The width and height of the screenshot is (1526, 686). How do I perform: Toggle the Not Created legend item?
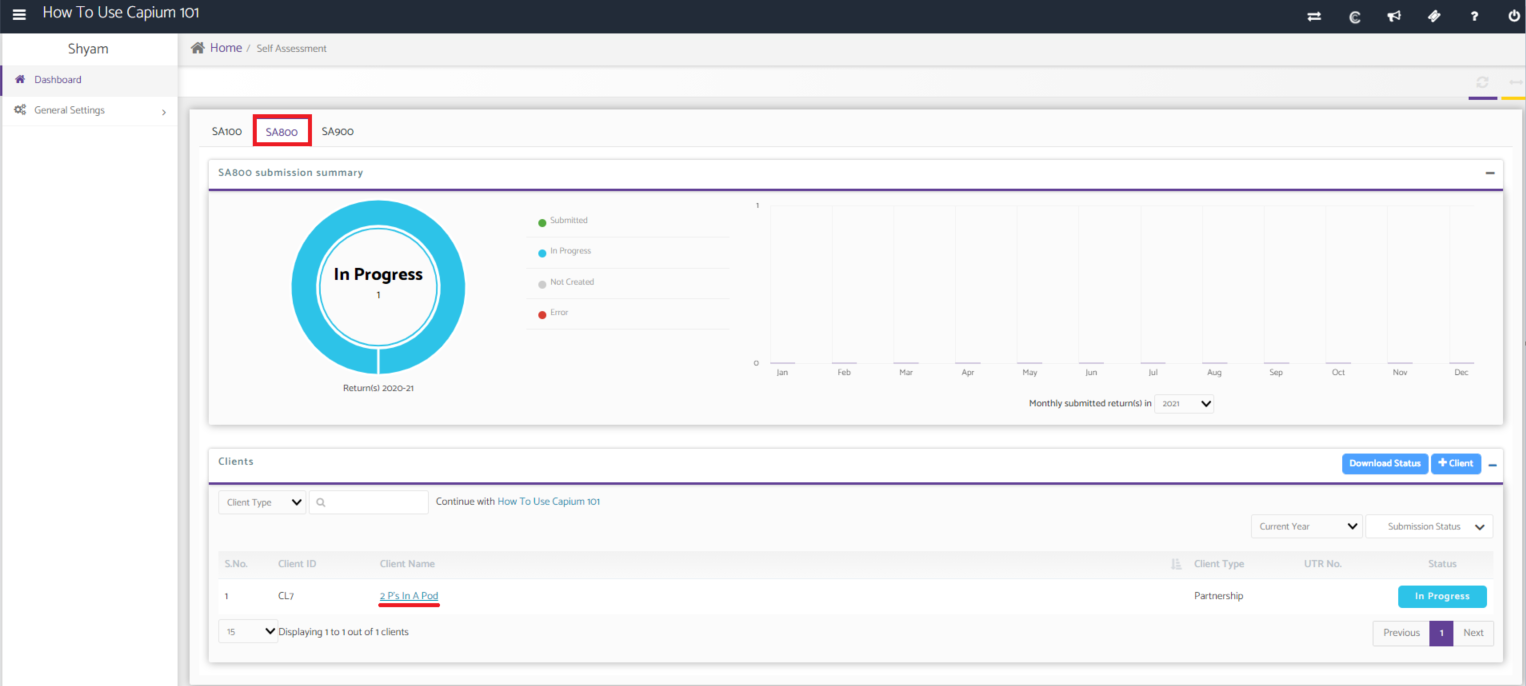click(x=566, y=282)
